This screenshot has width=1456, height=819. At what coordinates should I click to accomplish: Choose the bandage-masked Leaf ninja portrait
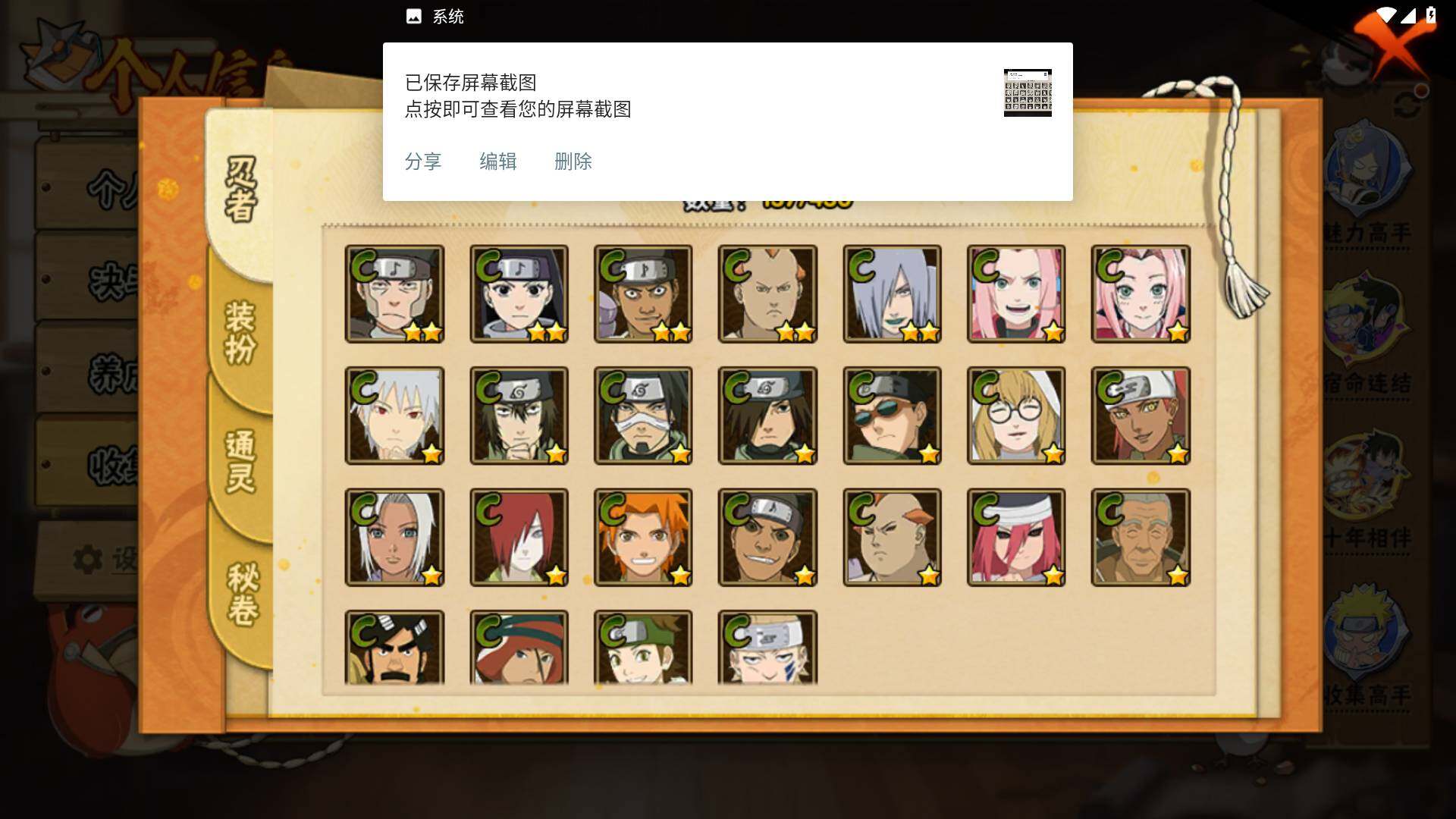643,416
